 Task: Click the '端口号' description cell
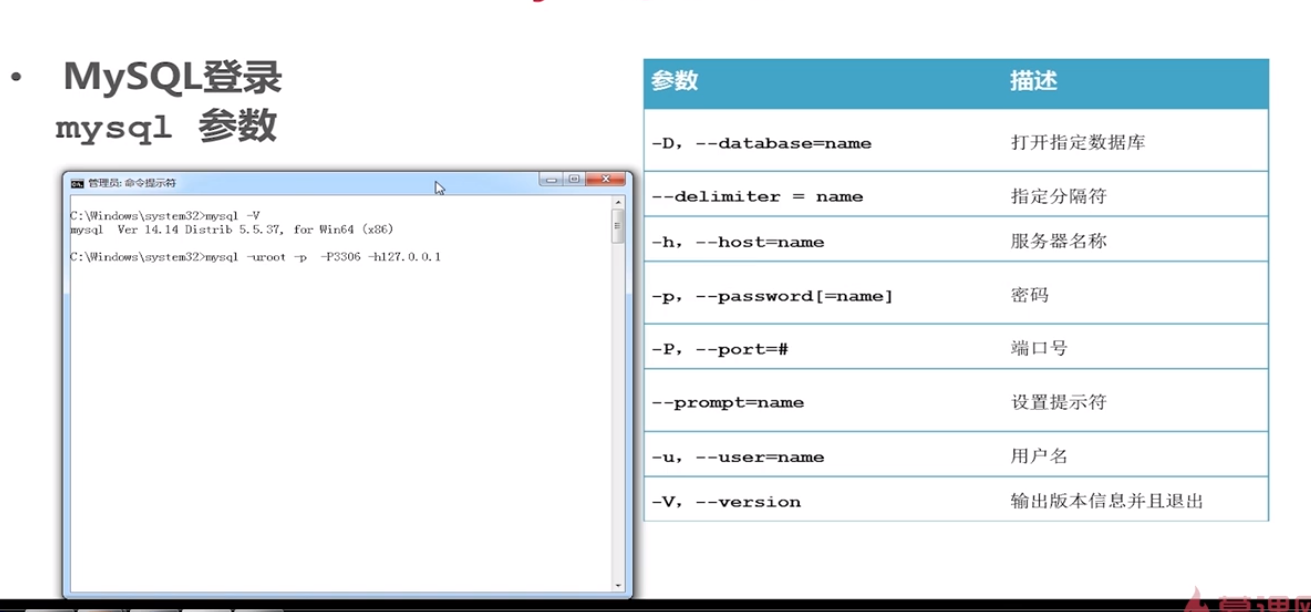point(1040,349)
